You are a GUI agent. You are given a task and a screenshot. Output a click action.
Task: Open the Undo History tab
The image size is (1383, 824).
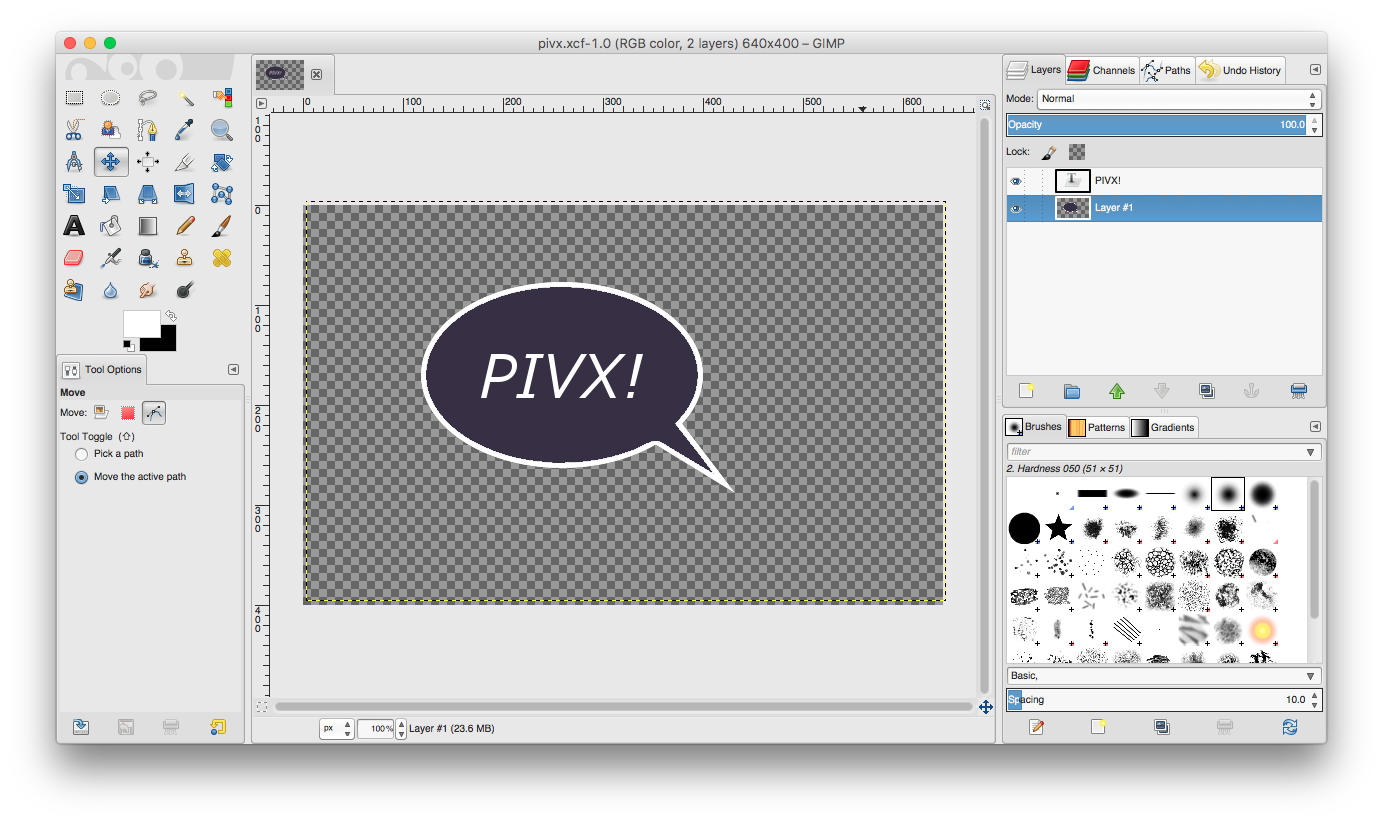pyautogui.click(x=1240, y=70)
